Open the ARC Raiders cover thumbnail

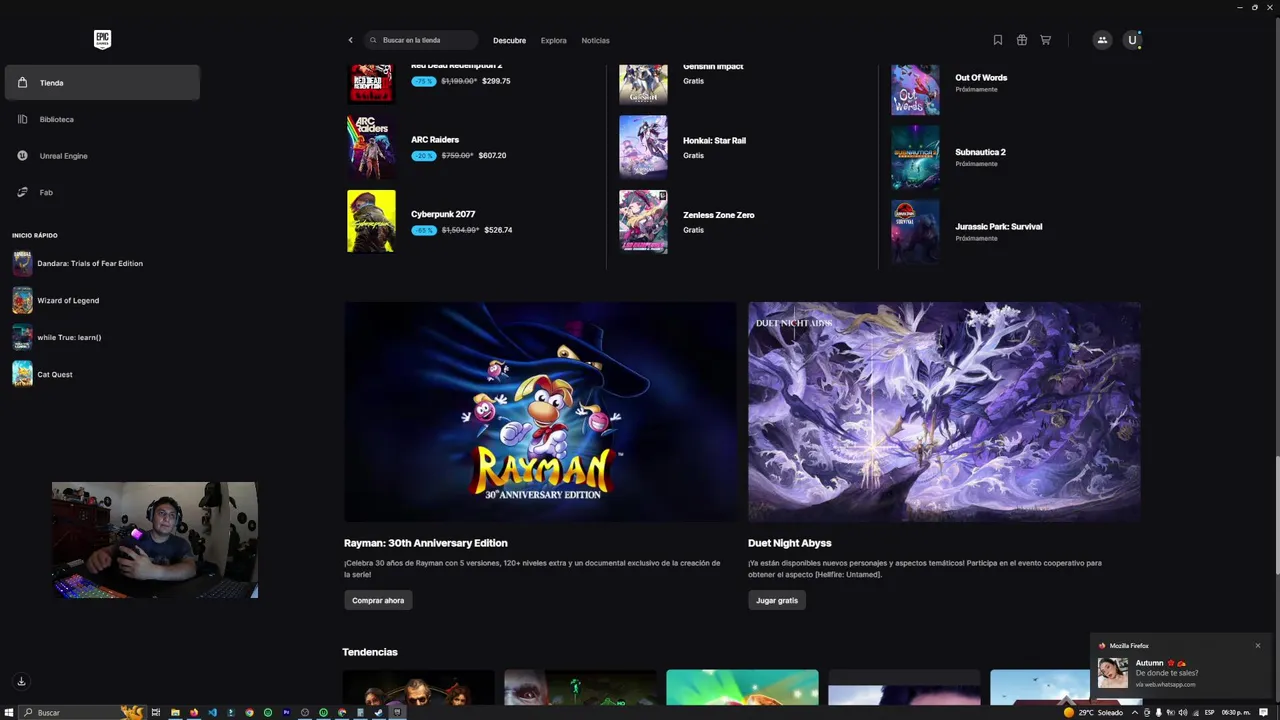pyautogui.click(x=371, y=147)
